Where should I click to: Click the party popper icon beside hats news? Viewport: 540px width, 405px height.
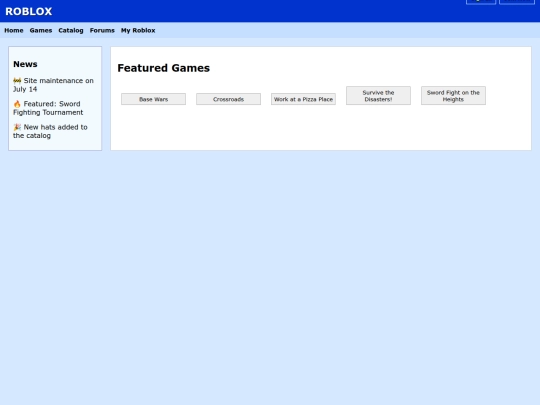coord(17,127)
